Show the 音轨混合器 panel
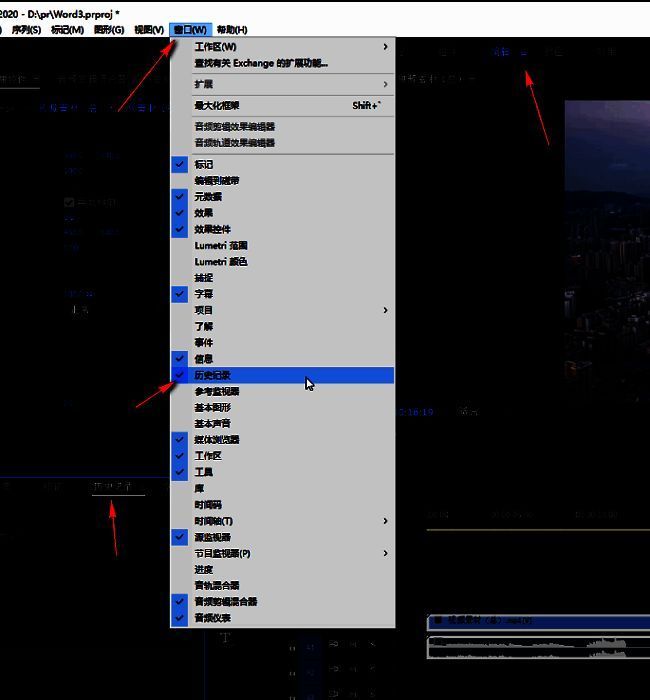This screenshot has width=650, height=700. pos(216,585)
